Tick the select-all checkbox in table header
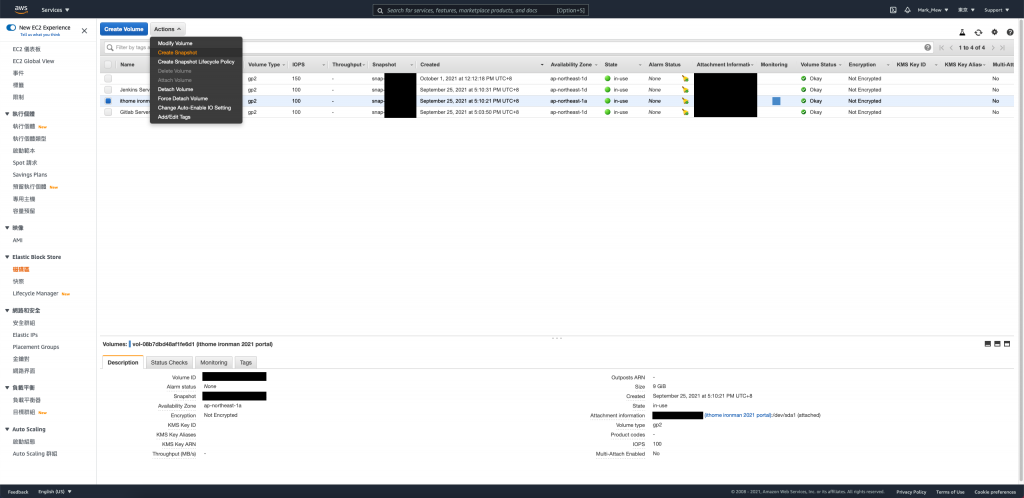 coord(108,65)
